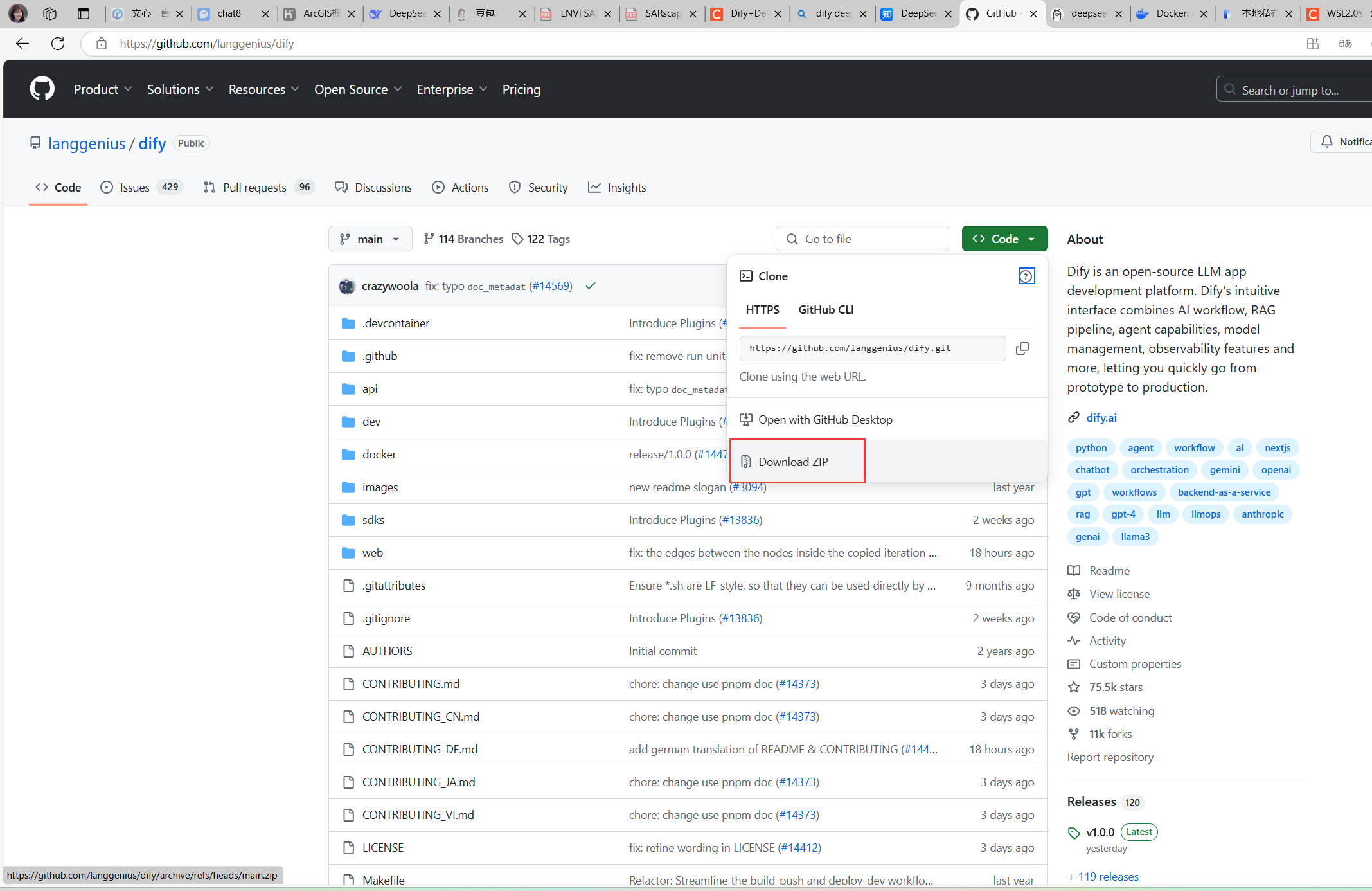
Task: Expand the main branch dropdown
Action: click(x=370, y=239)
